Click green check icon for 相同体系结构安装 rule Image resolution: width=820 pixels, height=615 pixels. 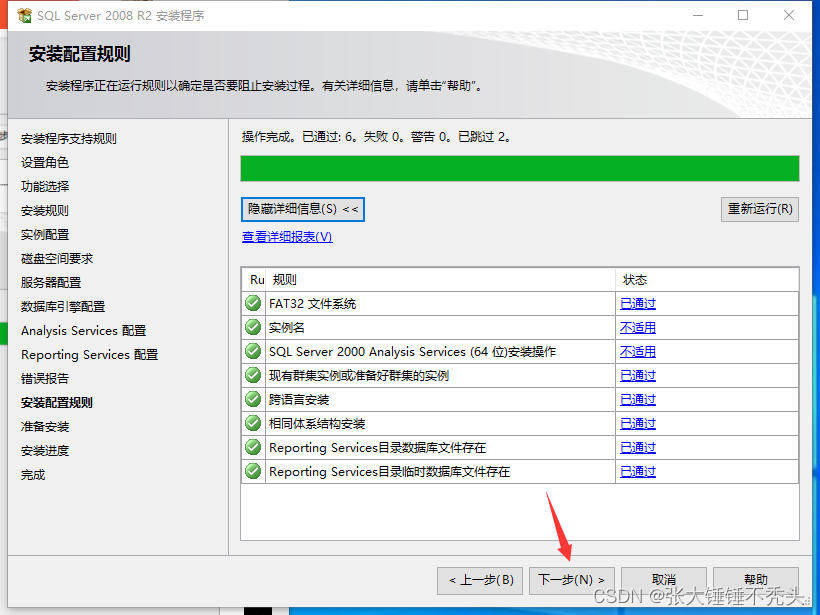[x=253, y=424]
